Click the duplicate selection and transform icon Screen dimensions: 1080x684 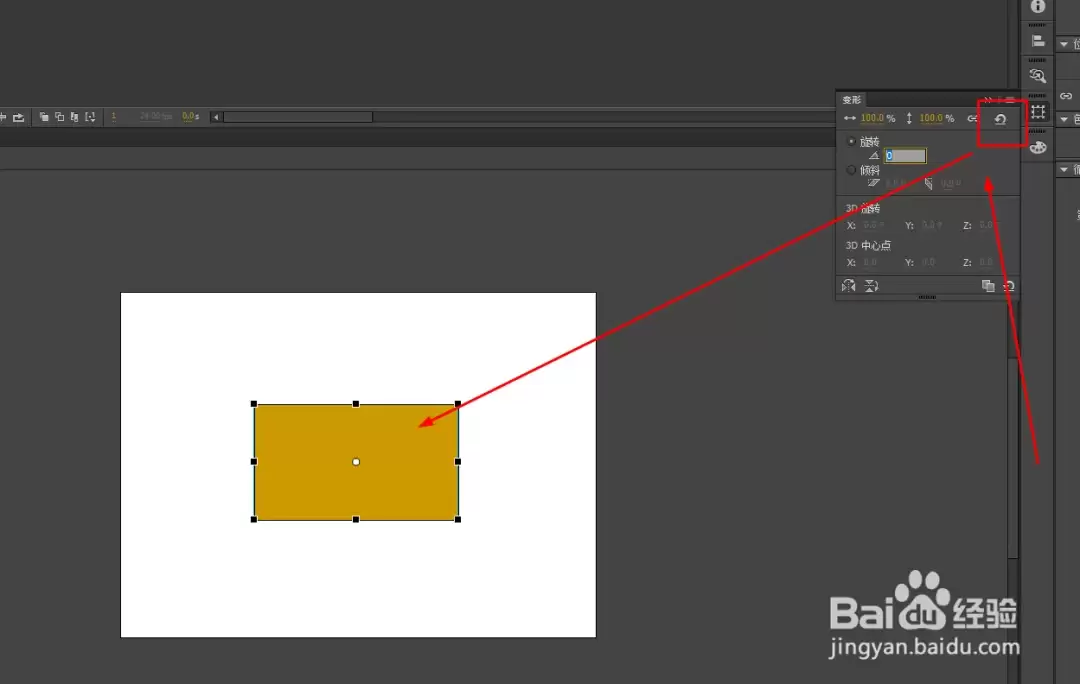988,285
